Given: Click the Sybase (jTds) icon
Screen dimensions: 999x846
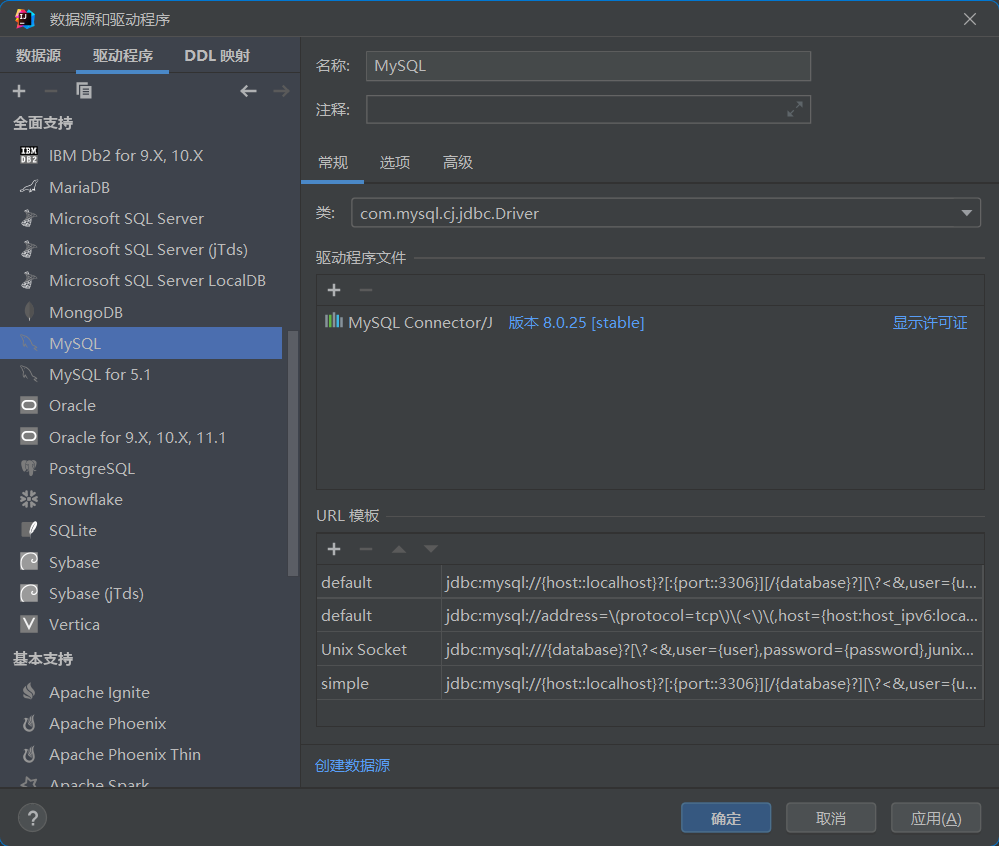Looking at the screenshot, I should point(29,593).
